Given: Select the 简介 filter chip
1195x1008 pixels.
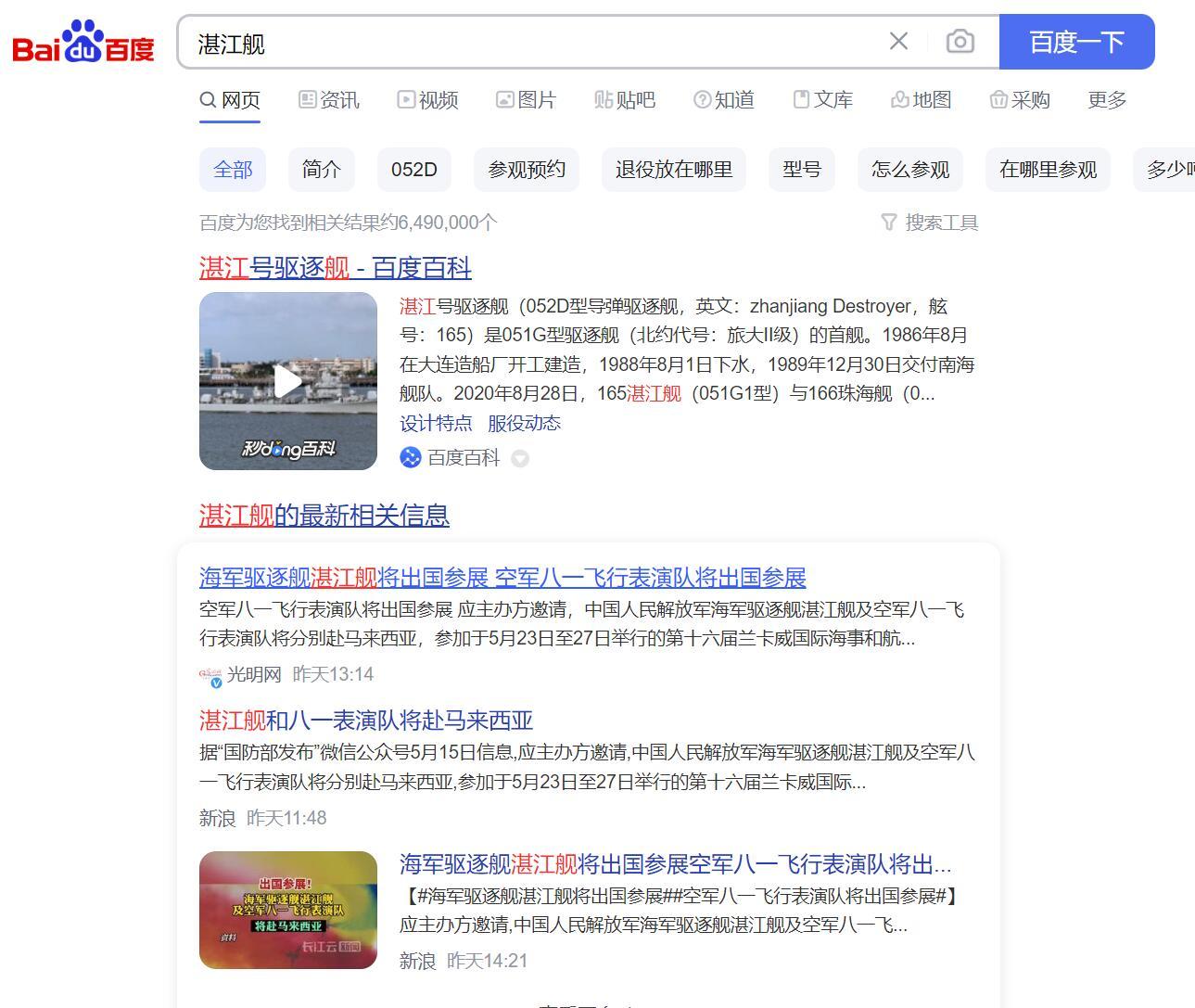Looking at the screenshot, I should [x=322, y=170].
